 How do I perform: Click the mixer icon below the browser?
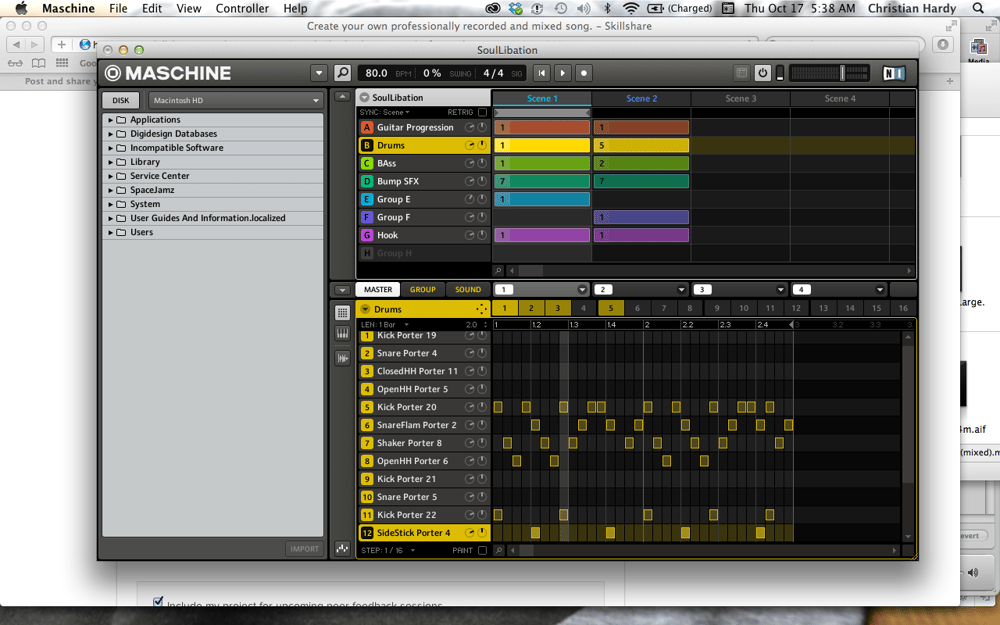(342, 548)
